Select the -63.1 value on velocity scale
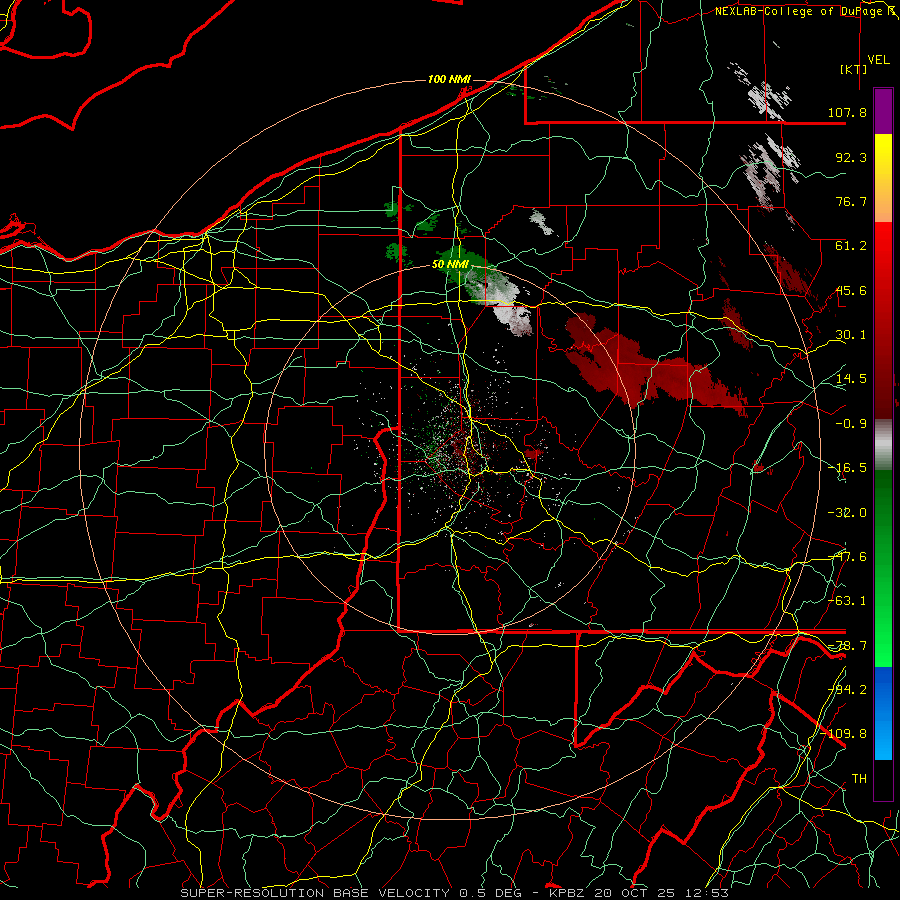This screenshot has height=900, width=900. pos(849,601)
